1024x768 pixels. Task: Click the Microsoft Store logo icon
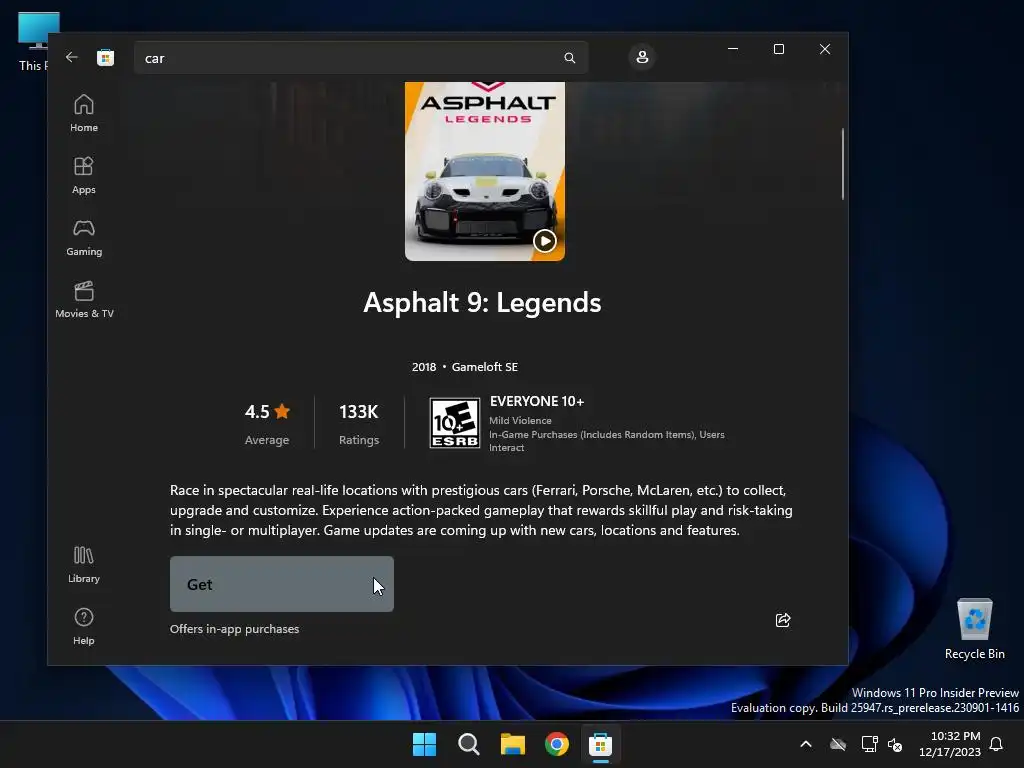coord(105,57)
